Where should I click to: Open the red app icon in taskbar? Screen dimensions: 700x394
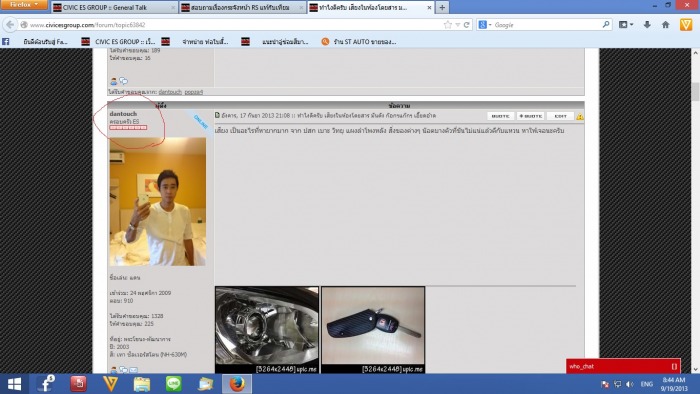tap(79, 384)
